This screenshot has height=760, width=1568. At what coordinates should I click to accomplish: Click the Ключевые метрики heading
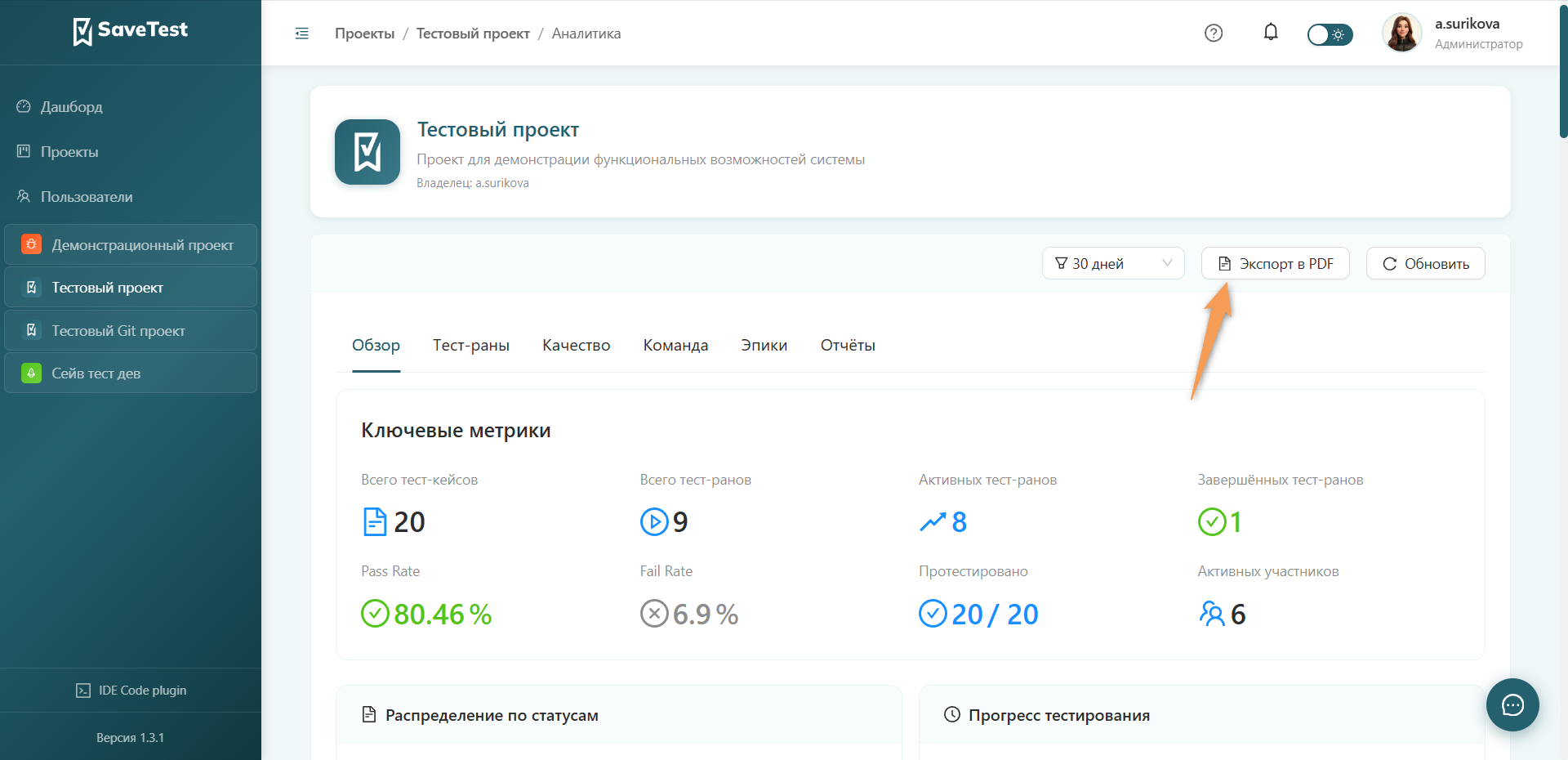[x=456, y=431]
